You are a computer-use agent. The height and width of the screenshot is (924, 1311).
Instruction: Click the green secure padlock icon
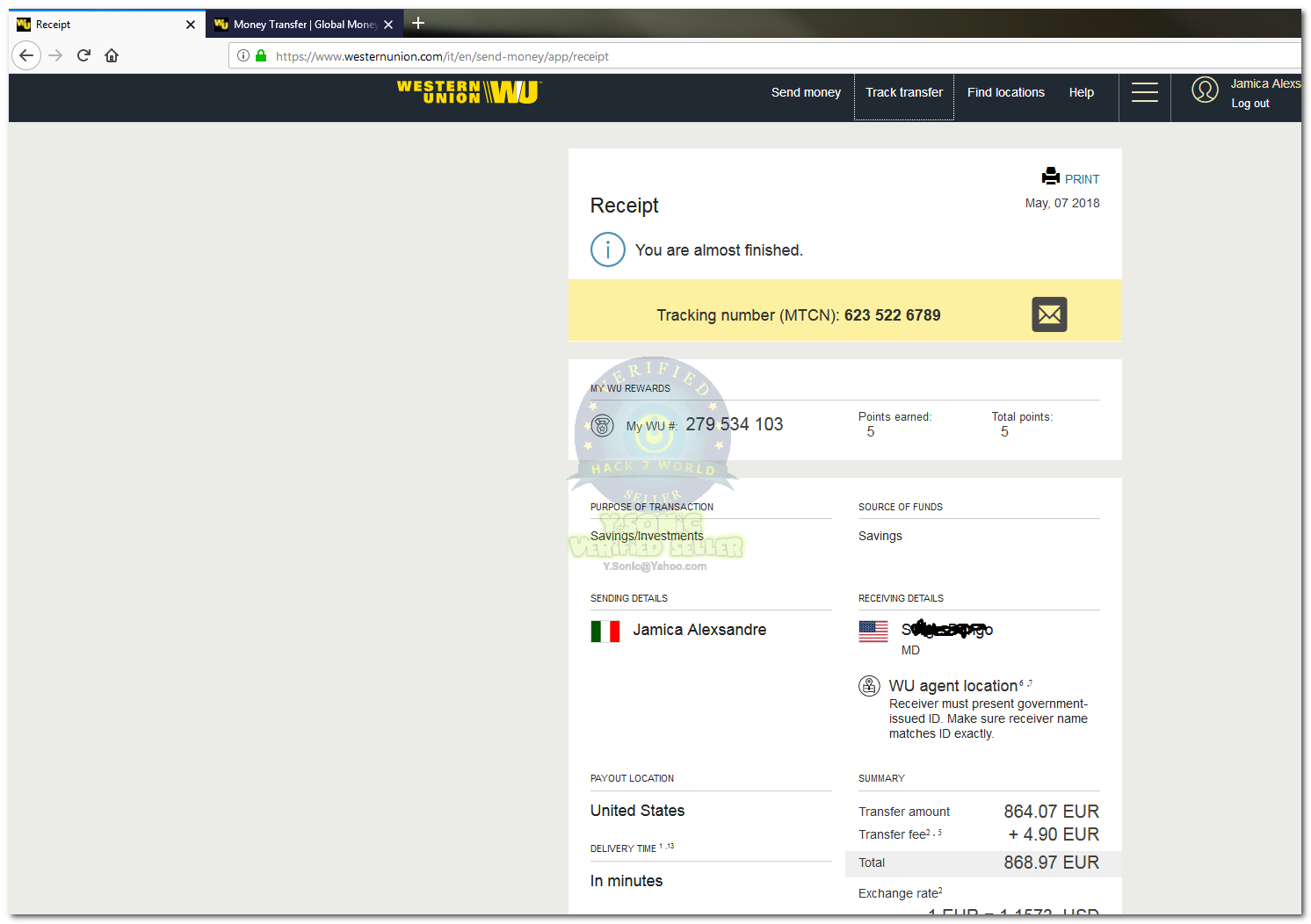pyautogui.click(x=261, y=55)
